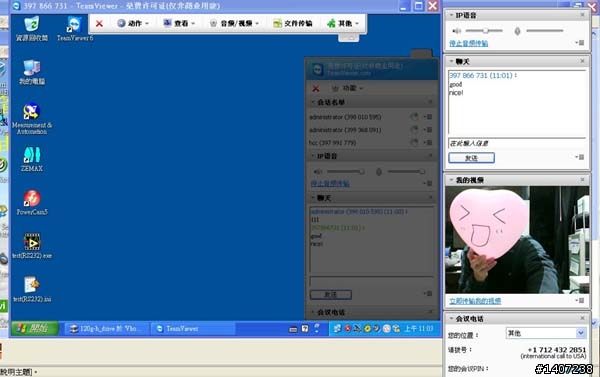Click the chat input field in right sidebar

click(517, 143)
